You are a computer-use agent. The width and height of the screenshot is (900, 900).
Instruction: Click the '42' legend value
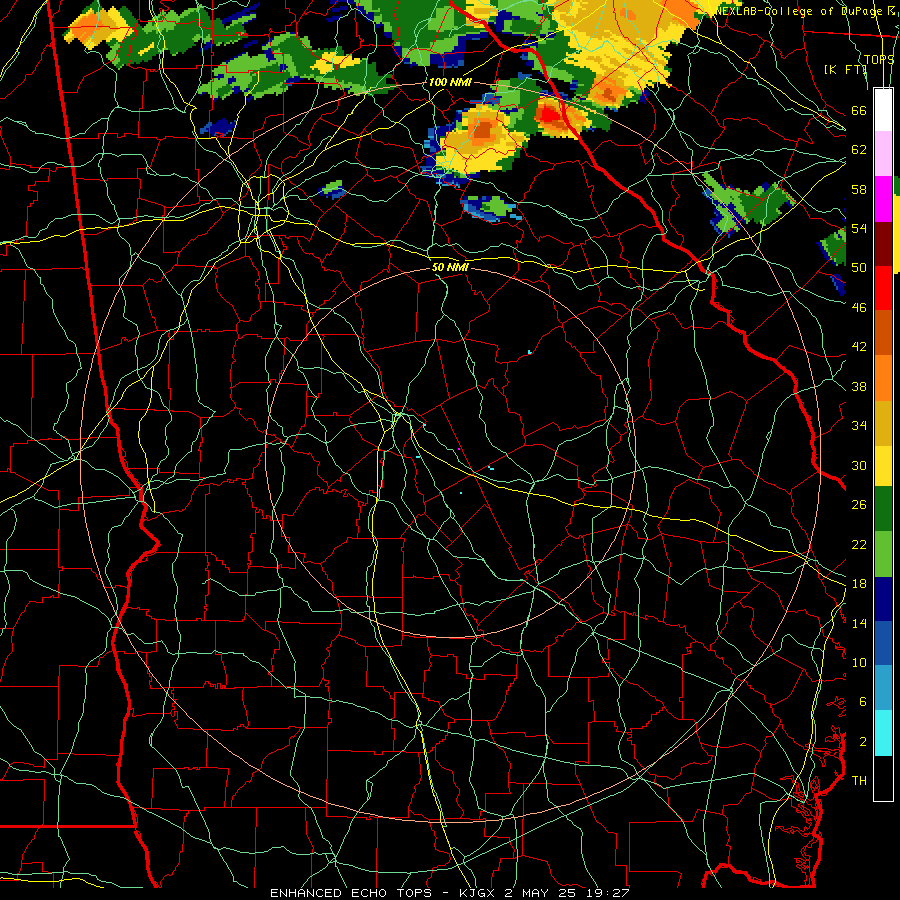click(x=859, y=347)
